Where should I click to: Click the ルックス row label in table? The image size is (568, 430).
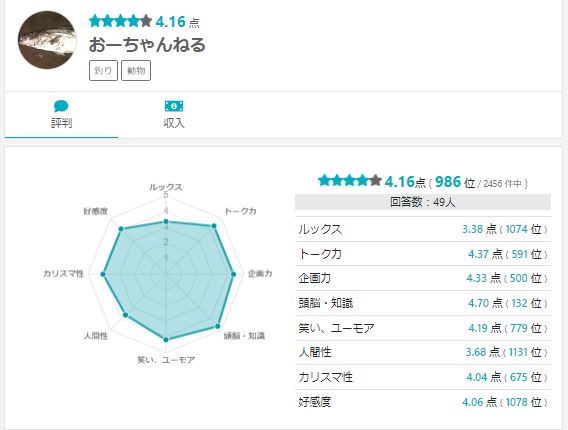320,229
